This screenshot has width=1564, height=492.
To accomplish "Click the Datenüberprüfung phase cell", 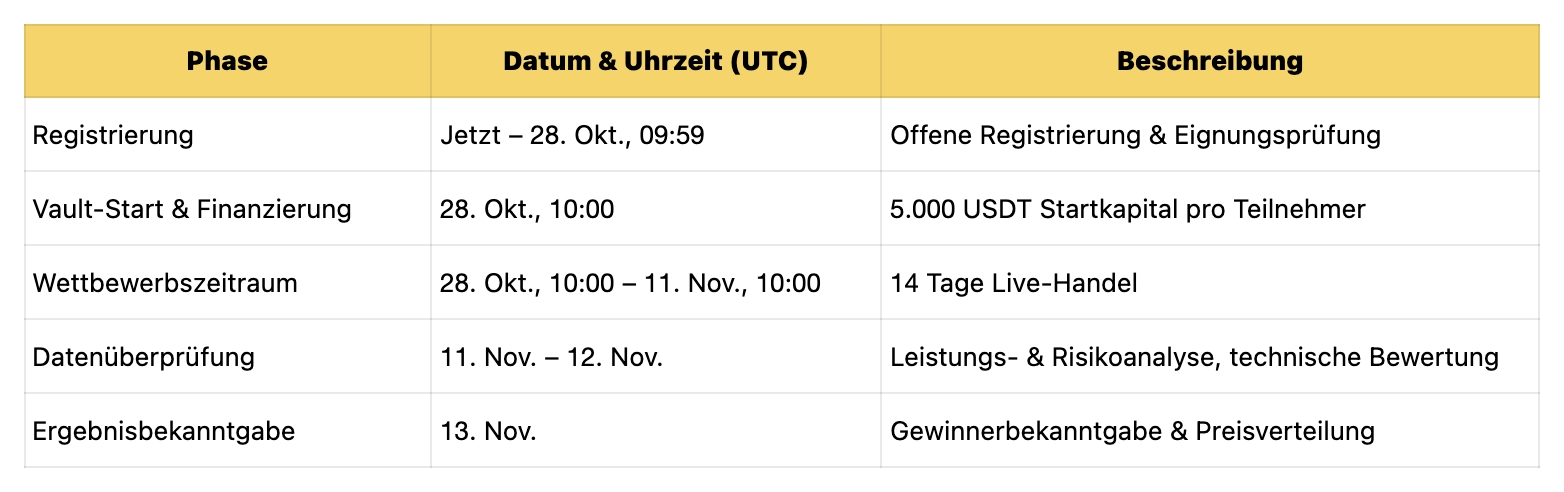I will (143, 357).
